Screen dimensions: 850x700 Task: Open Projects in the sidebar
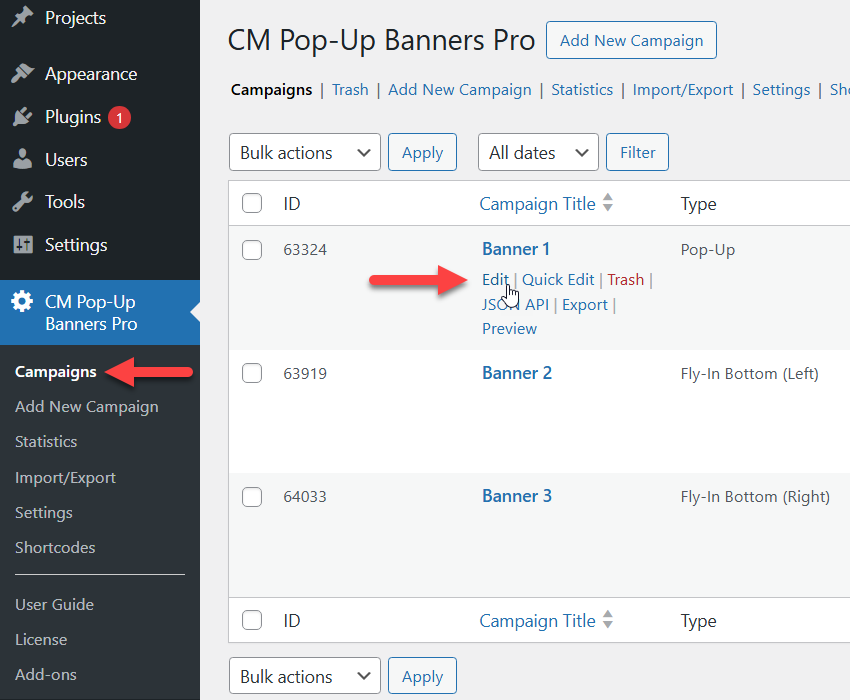75,18
